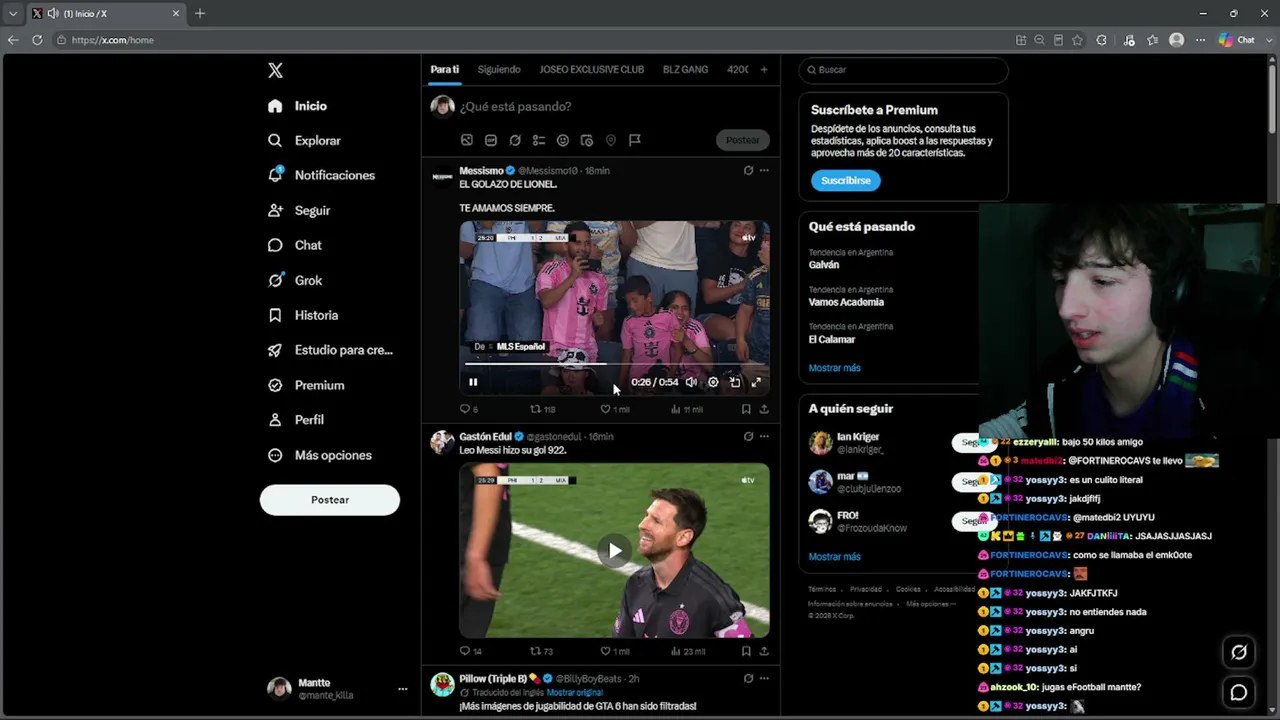The image size is (1280, 720).
Task: Open browser tab list dropdown arrow
Action: point(12,14)
